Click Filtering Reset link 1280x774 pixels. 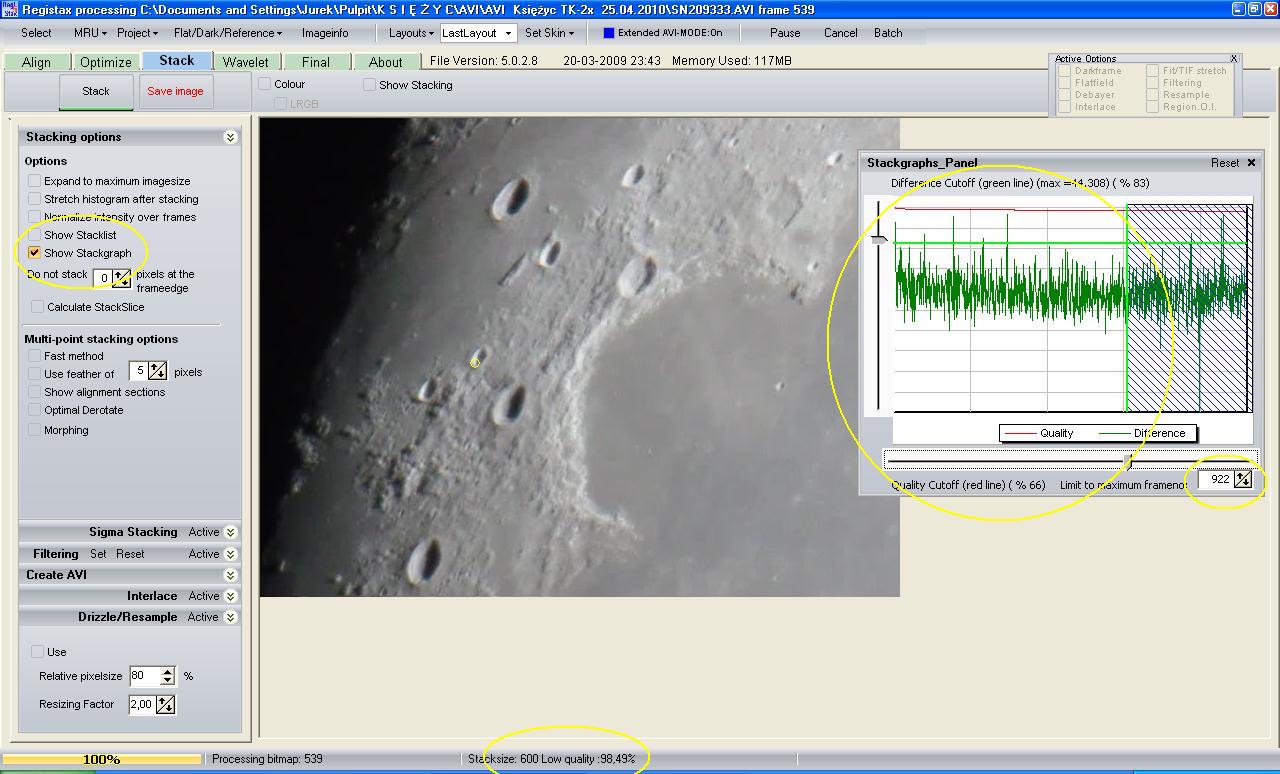point(130,554)
